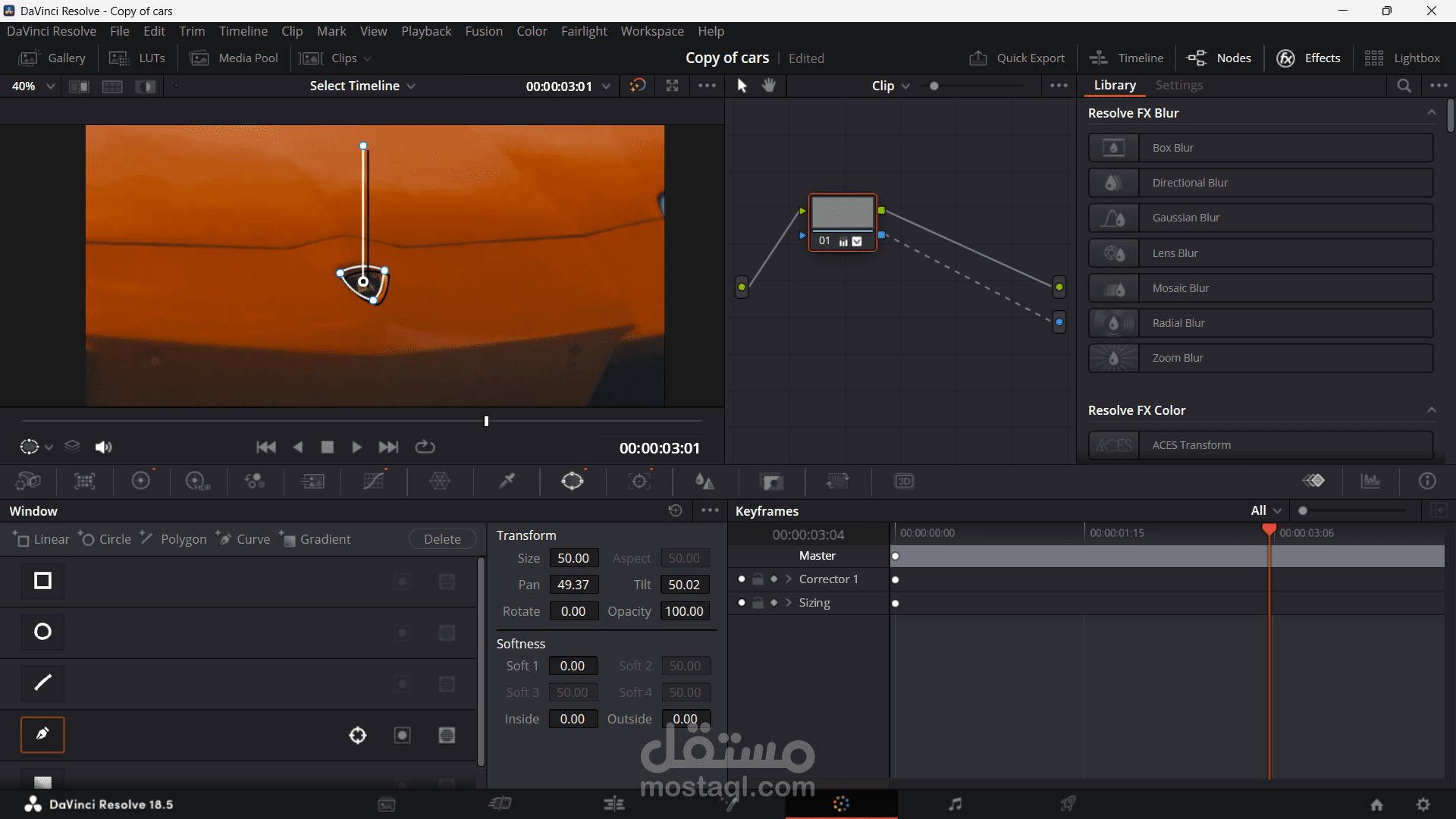Open the Qualifier eyedropper palette
1456x819 pixels.
[x=507, y=481]
